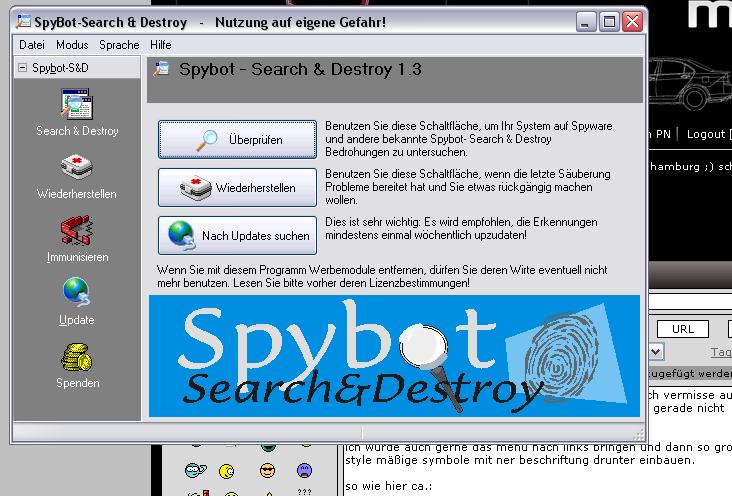Click the 'Update' sidebar label text
The image size is (732, 496).
(77, 320)
